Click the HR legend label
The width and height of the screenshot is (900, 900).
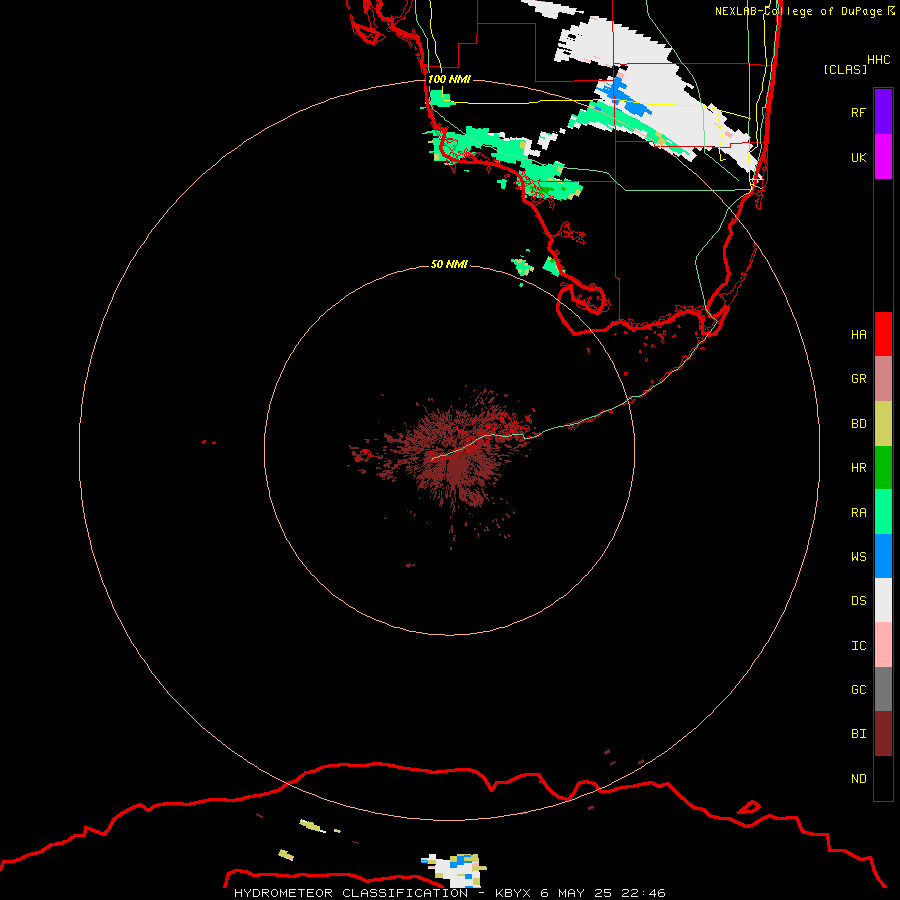click(x=858, y=468)
